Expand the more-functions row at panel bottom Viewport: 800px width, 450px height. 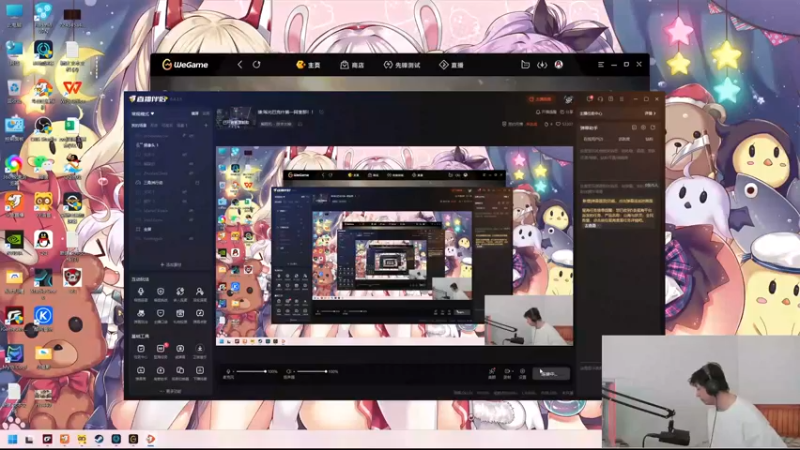tap(171, 391)
